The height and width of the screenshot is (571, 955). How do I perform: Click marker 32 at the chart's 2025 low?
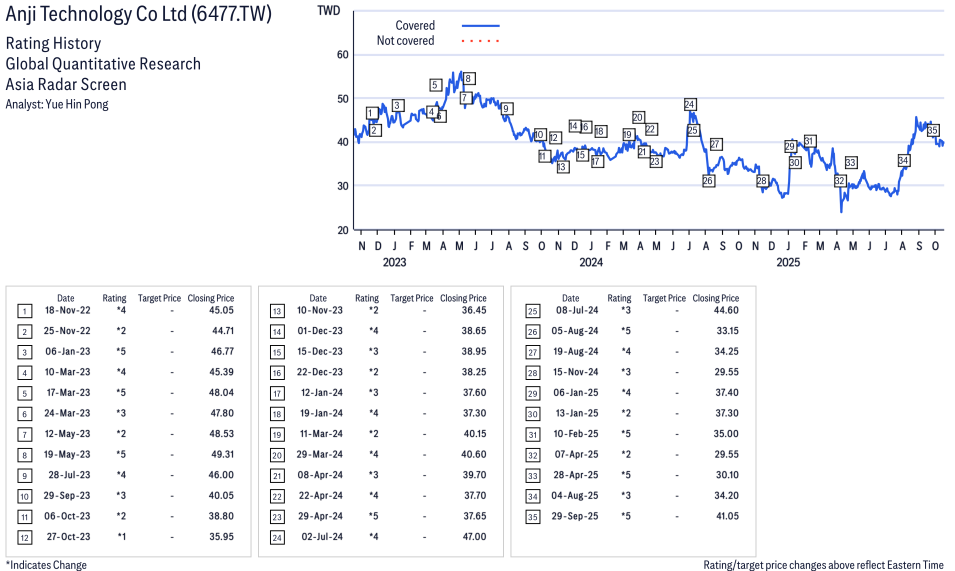840,181
